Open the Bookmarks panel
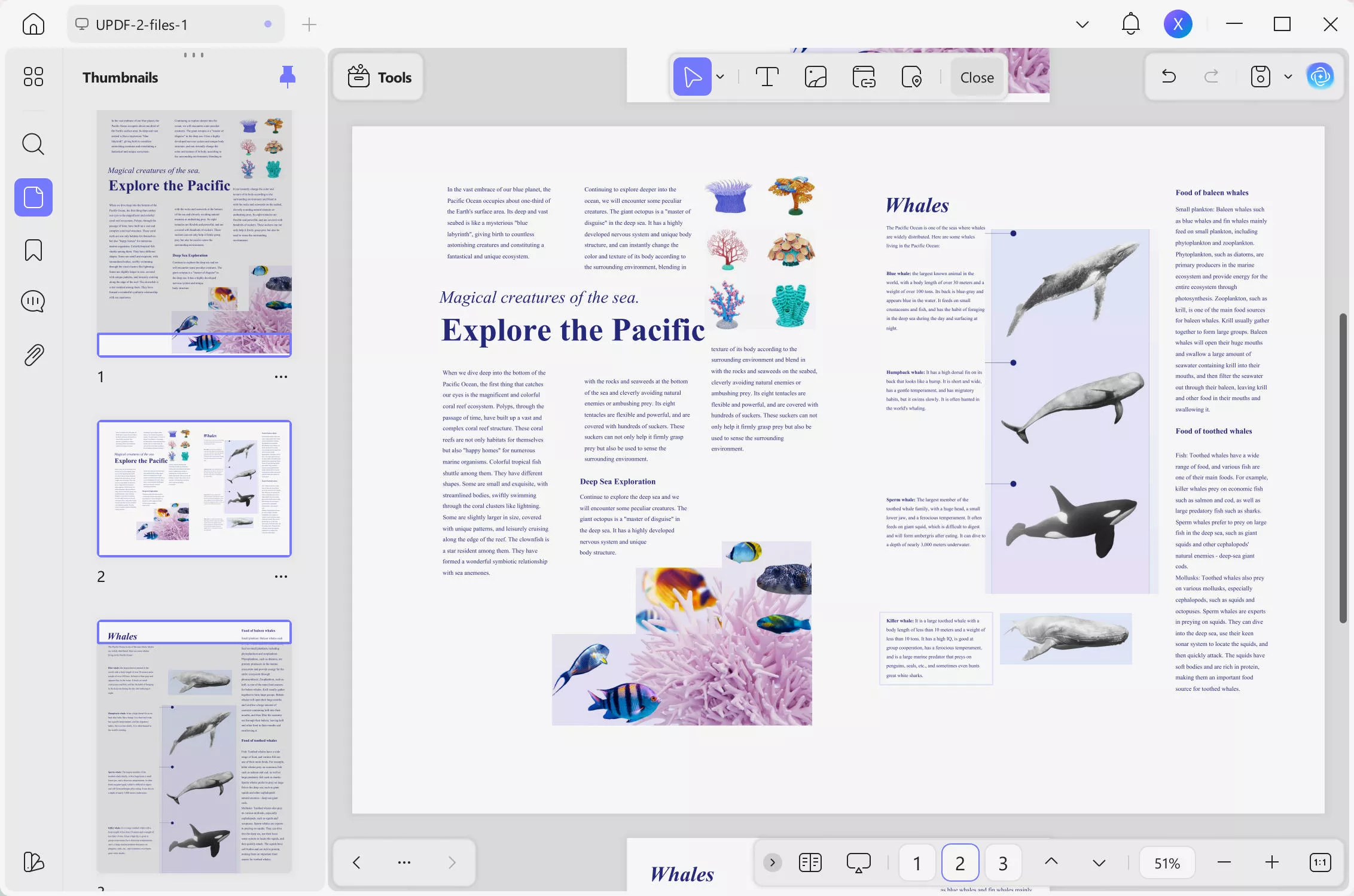This screenshot has height=896, width=1354. (33, 250)
